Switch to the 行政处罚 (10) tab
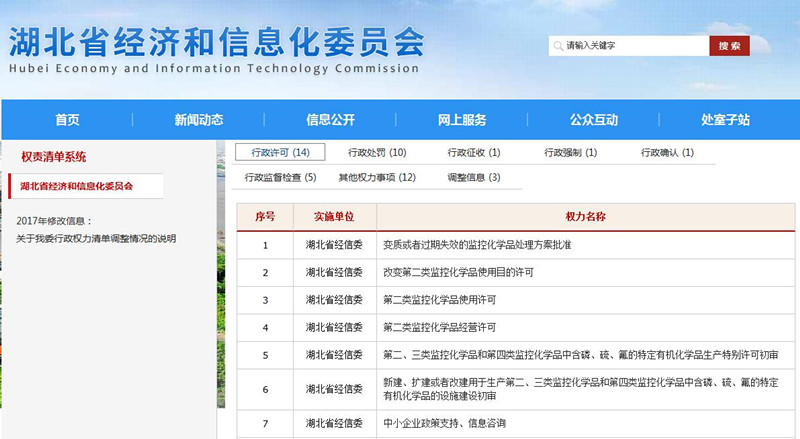The image size is (800, 439). pyautogui.click(x=377, y=153)
